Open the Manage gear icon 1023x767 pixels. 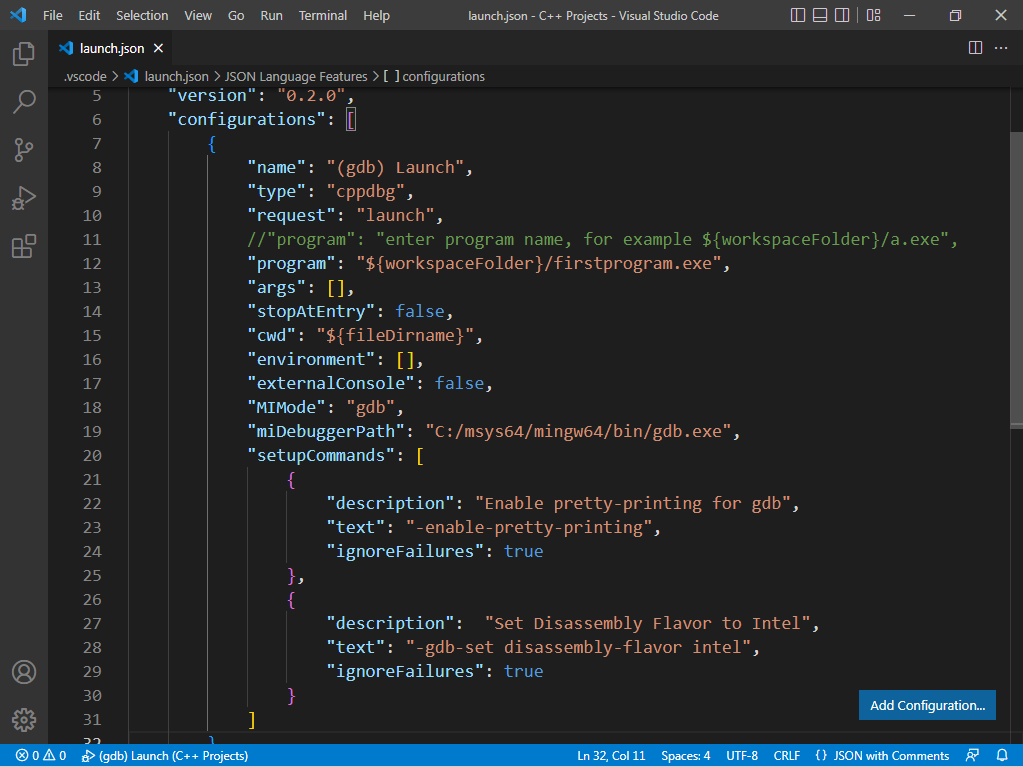coord(23,720)
